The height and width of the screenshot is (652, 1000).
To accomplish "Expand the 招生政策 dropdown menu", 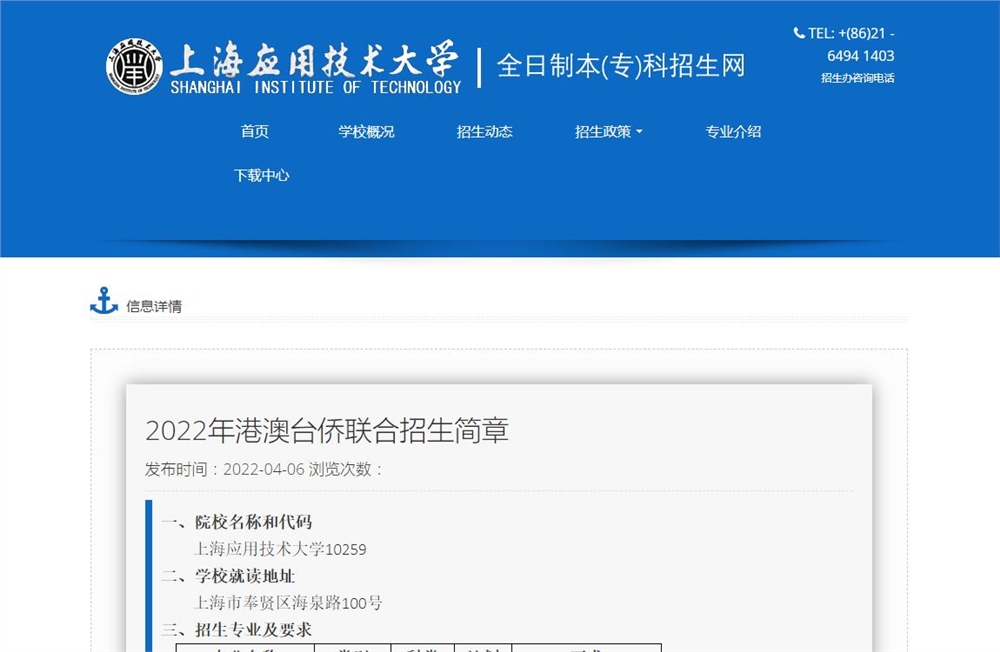I will [608, 131].
